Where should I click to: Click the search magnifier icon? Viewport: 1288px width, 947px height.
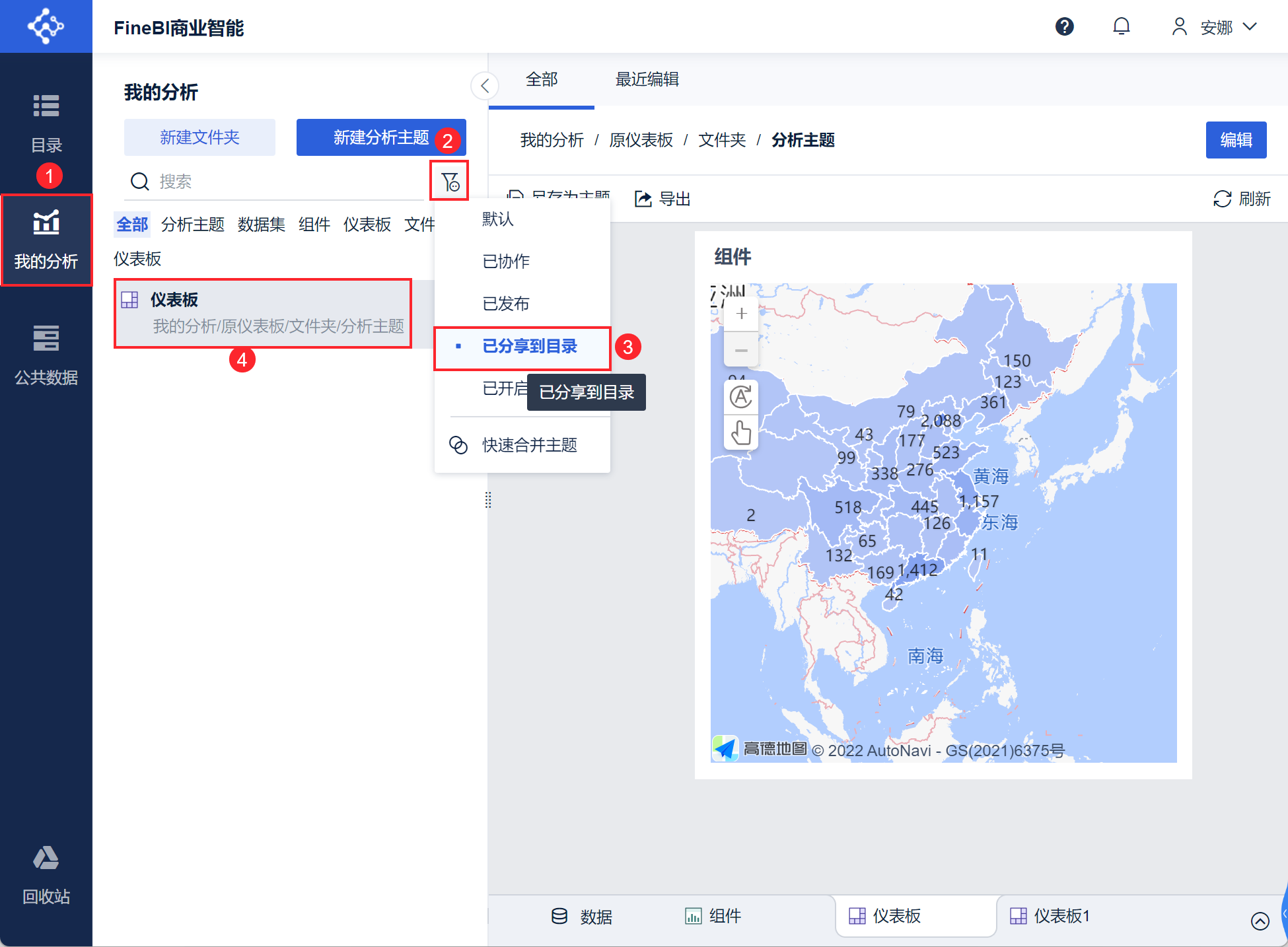pos(139,182)
